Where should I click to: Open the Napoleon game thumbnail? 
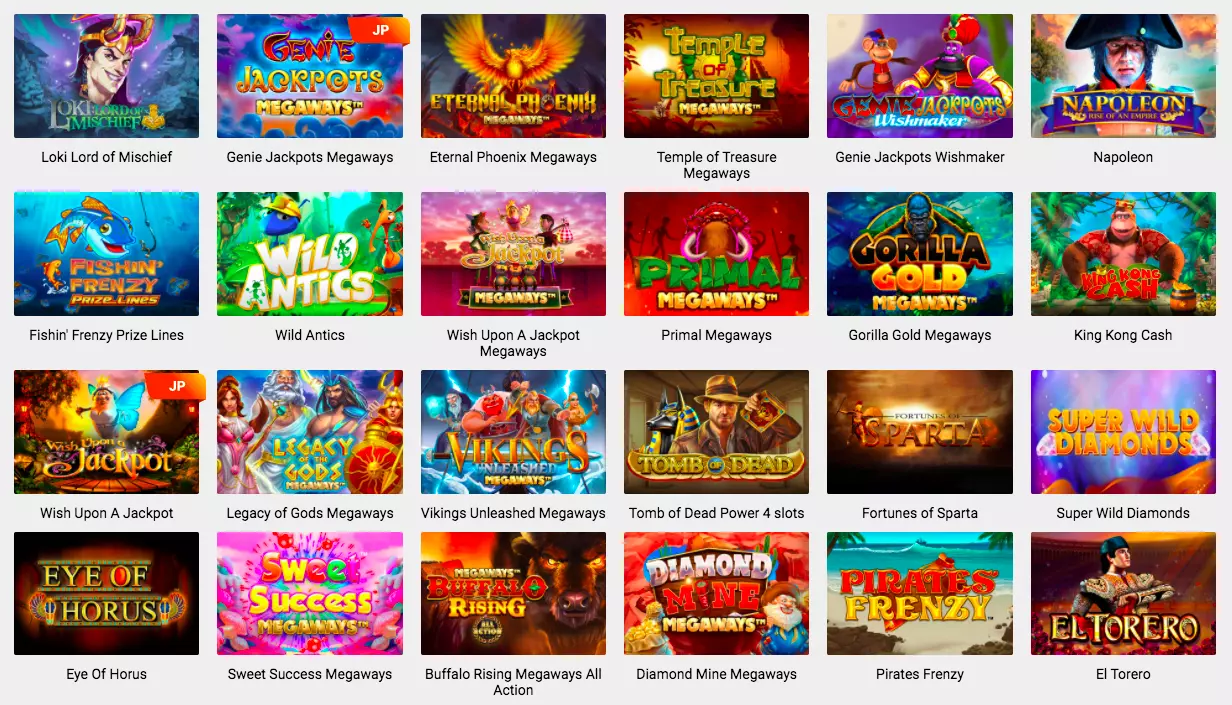1123,76
